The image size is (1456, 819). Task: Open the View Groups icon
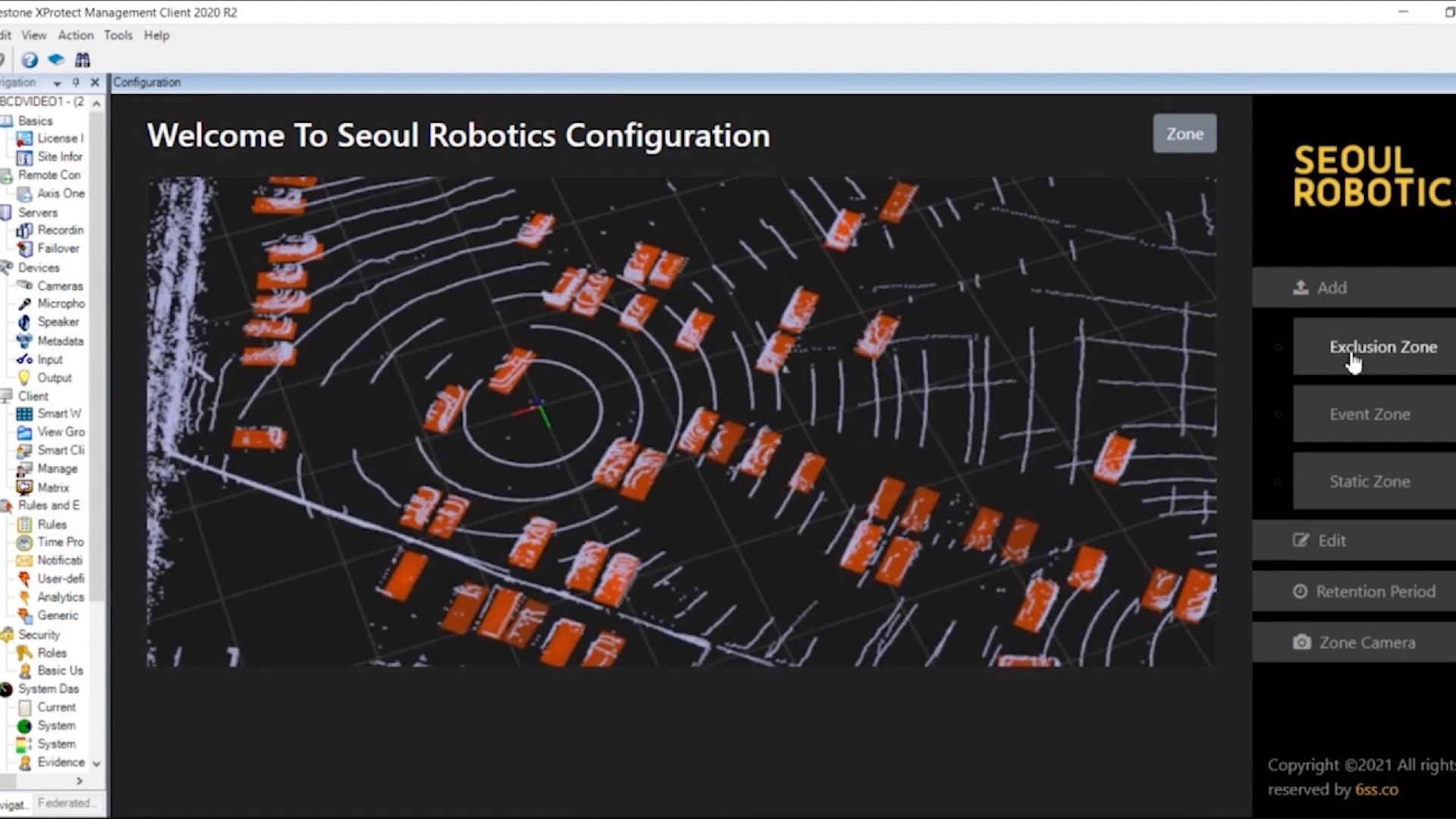point(24,432)
